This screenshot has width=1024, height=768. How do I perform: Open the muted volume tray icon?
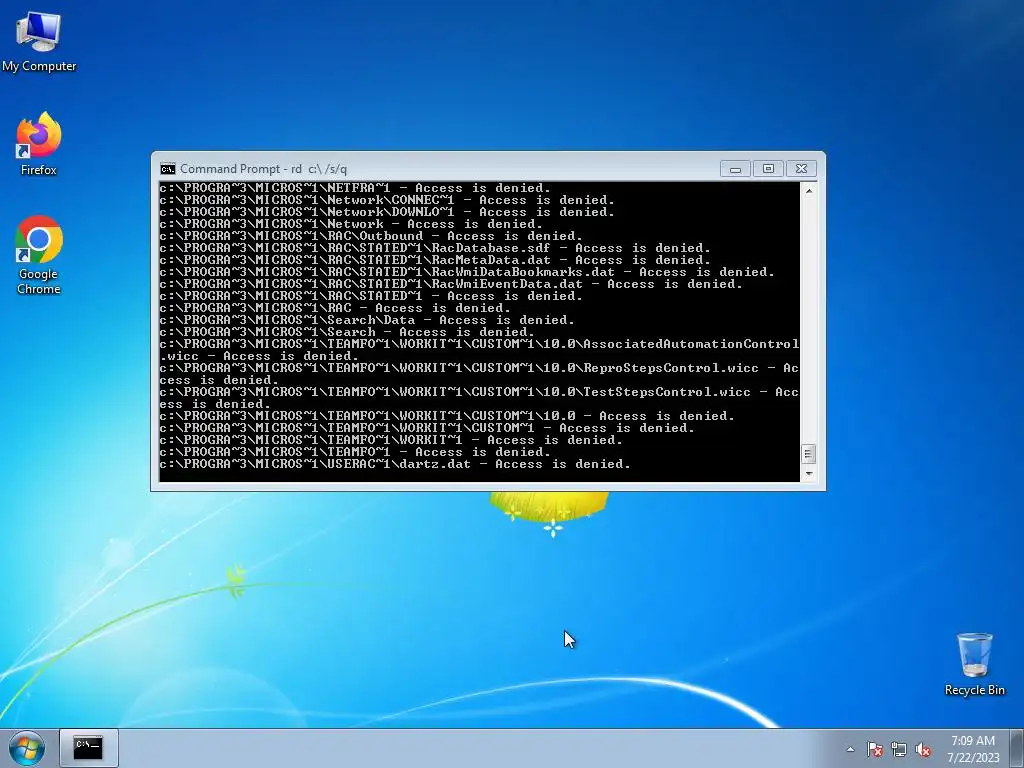923,749
